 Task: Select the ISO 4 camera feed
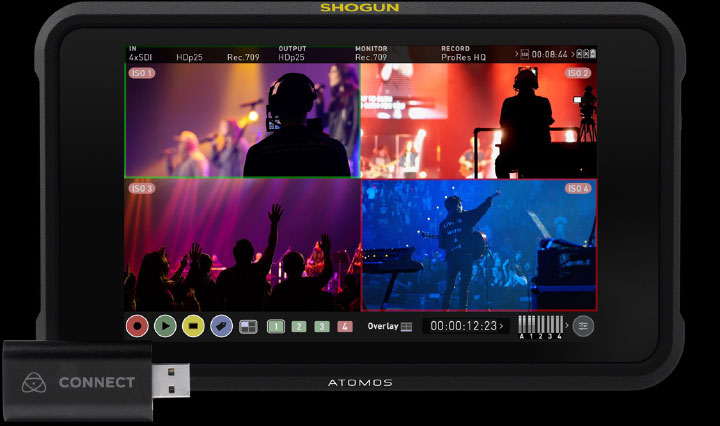click(x=479, y=245)
